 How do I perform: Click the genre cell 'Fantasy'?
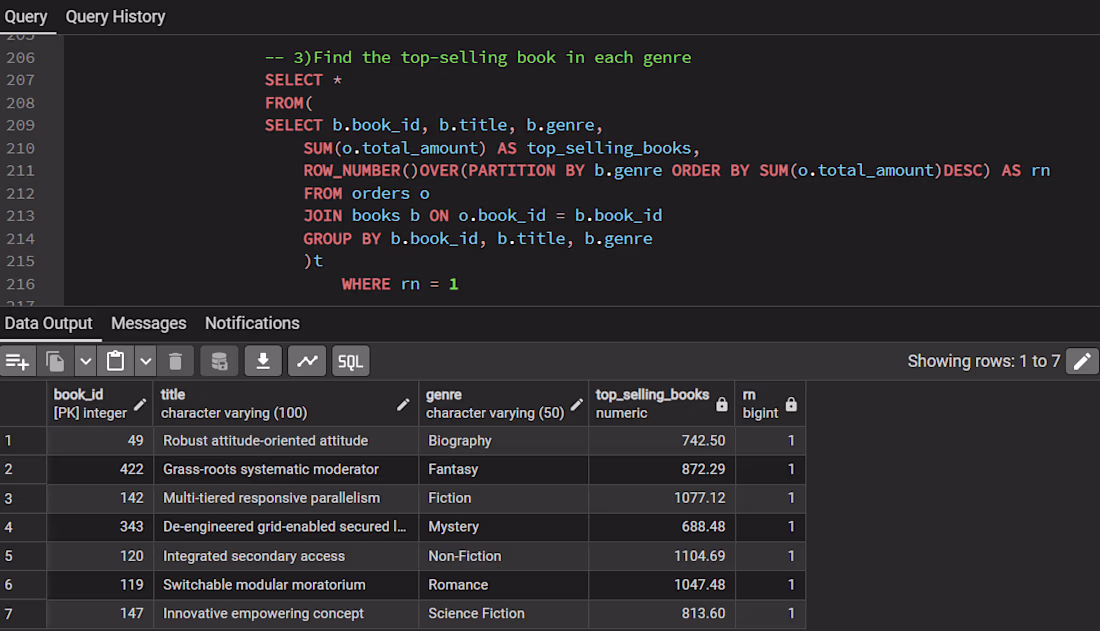click(x=504, y=470)
